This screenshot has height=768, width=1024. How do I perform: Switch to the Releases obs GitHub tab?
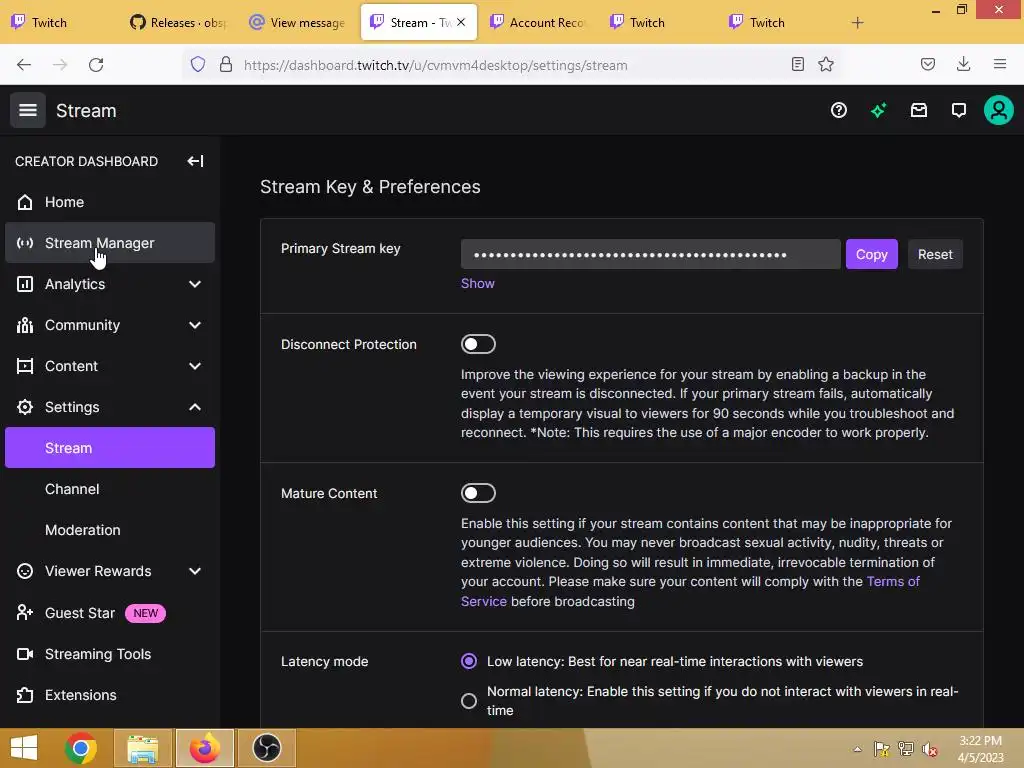178,23
